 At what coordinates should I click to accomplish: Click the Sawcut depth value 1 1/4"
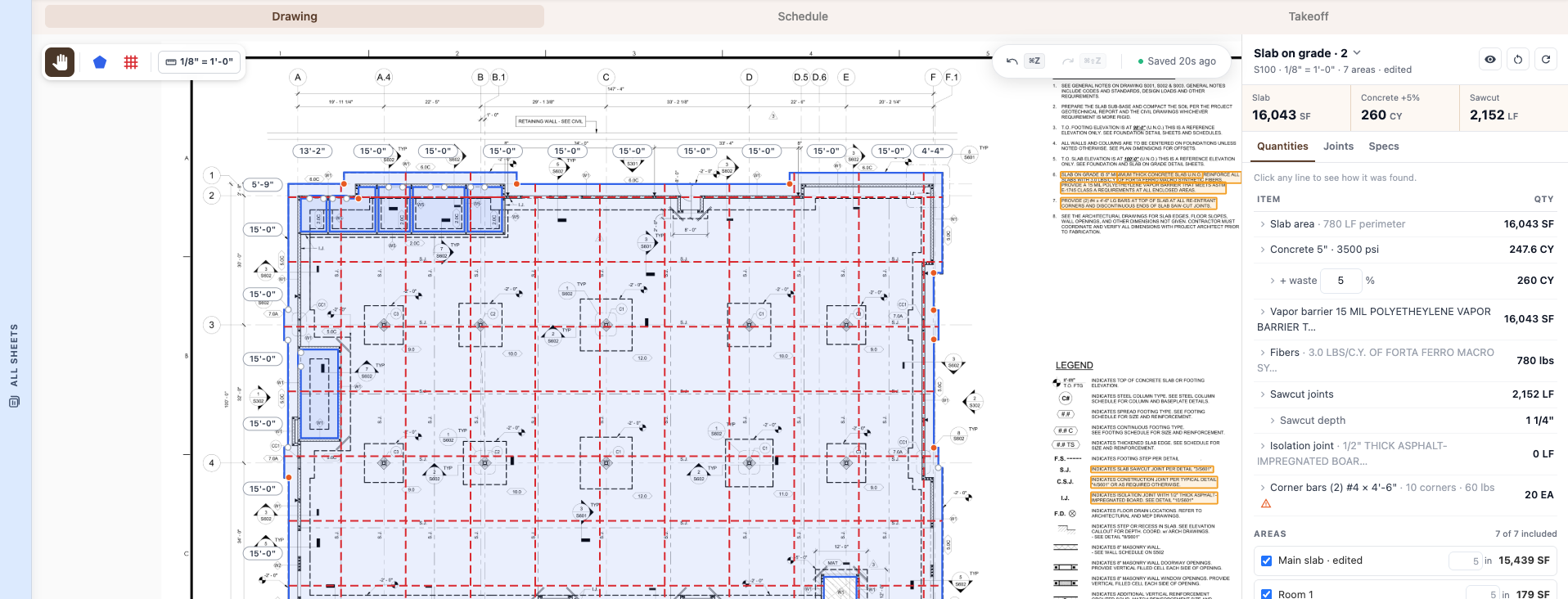tap(1539, 421)
